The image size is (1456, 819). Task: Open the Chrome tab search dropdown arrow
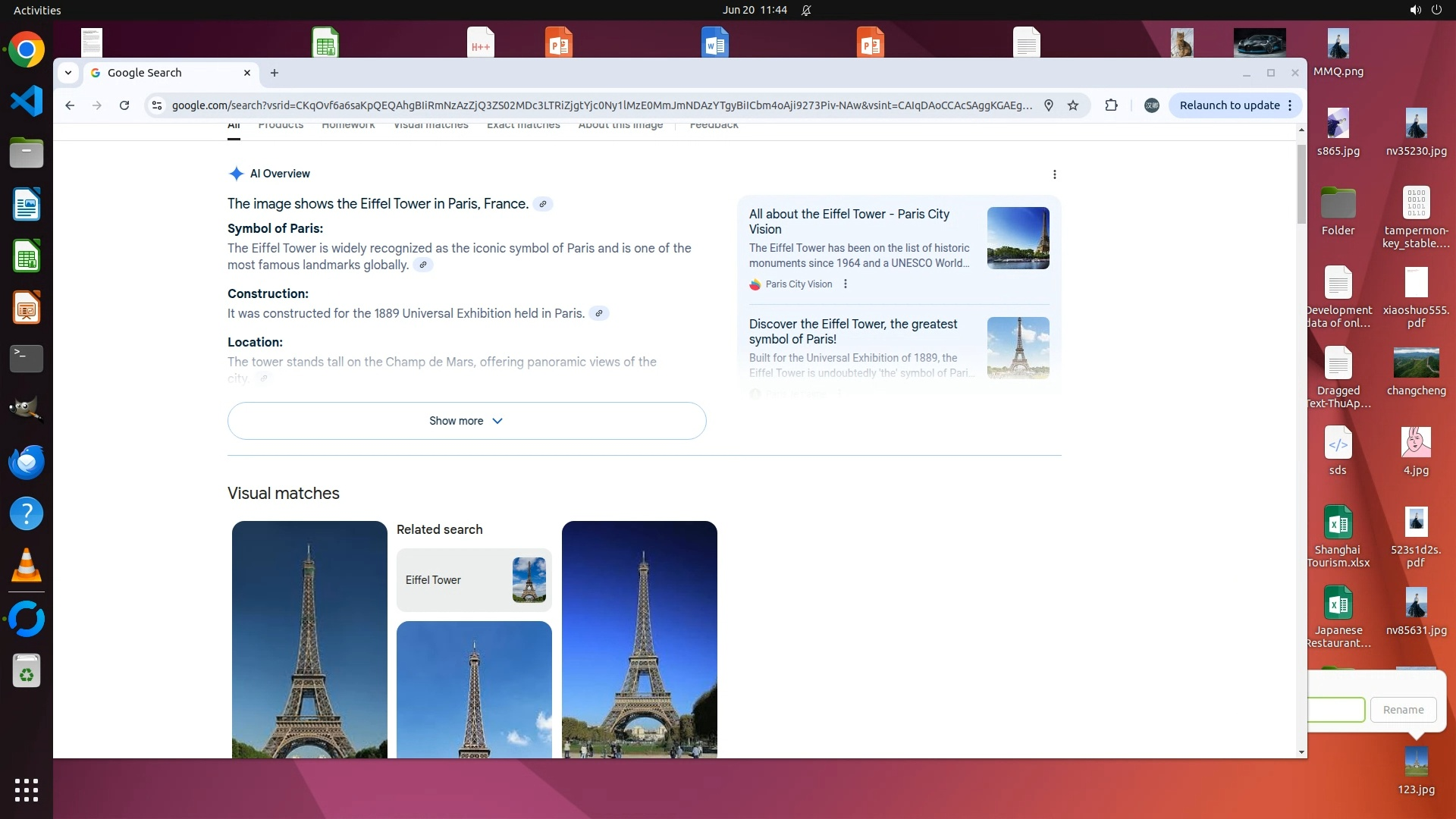[x=68, y=73]
